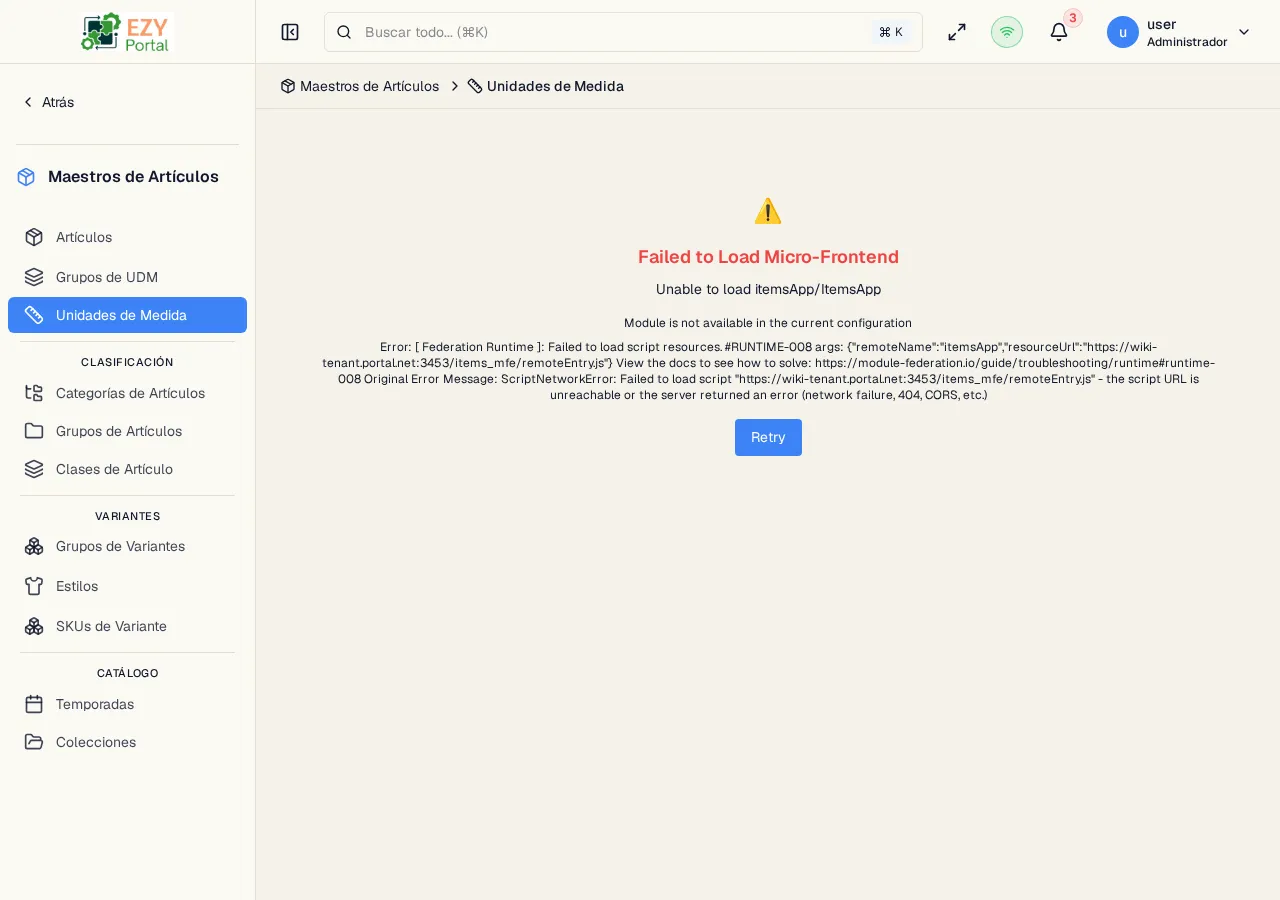Click 'Module is not available' message

pos(768,323)
